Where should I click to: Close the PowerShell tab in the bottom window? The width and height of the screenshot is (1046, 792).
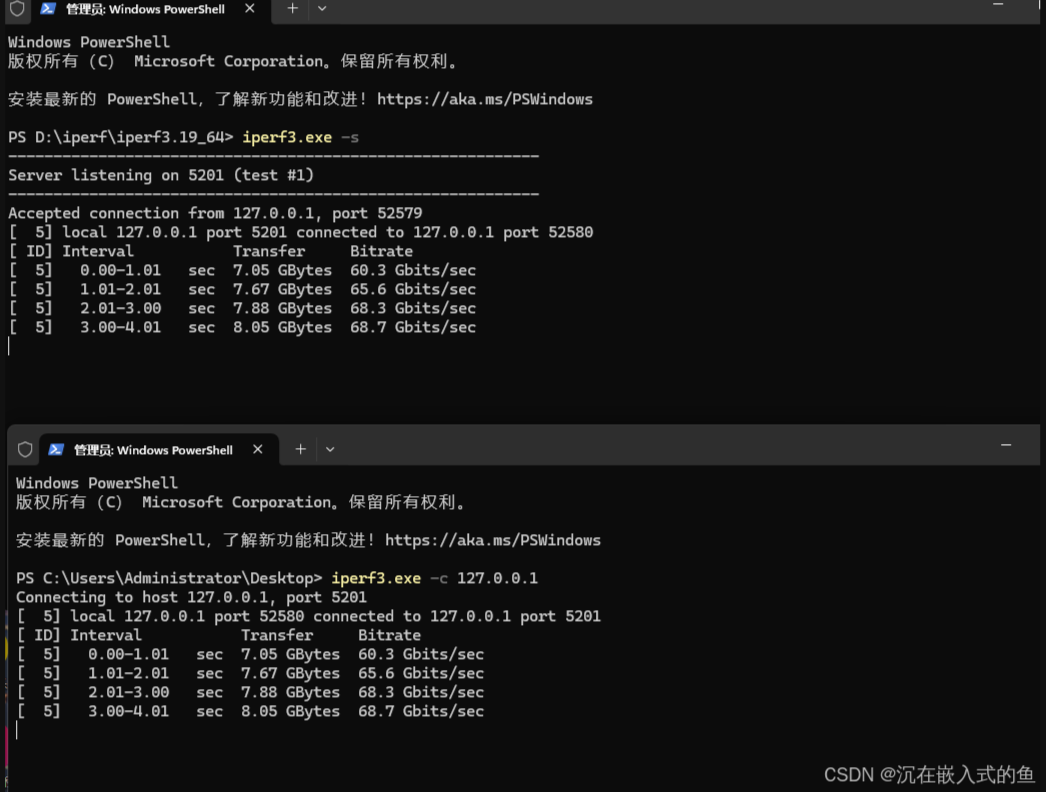pyautogui.click(x=258, y=450)
